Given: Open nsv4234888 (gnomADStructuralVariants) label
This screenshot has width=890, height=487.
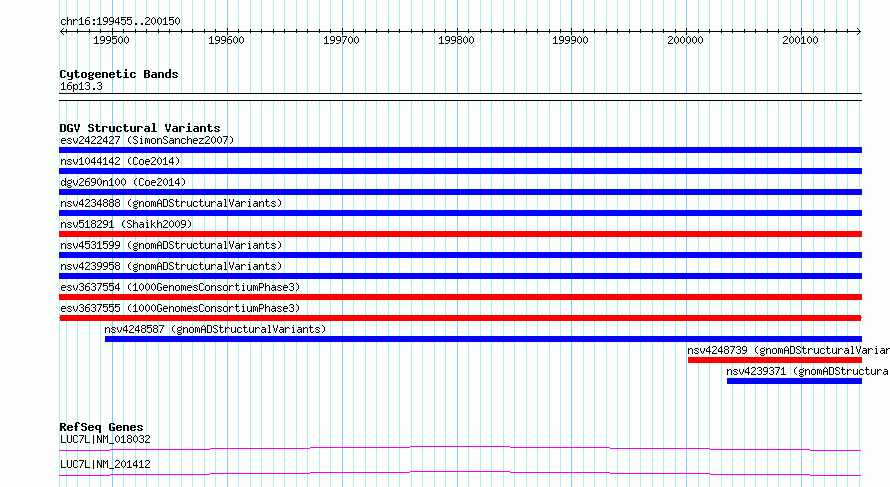Looking at the screenshot, I should pos(171,203).
